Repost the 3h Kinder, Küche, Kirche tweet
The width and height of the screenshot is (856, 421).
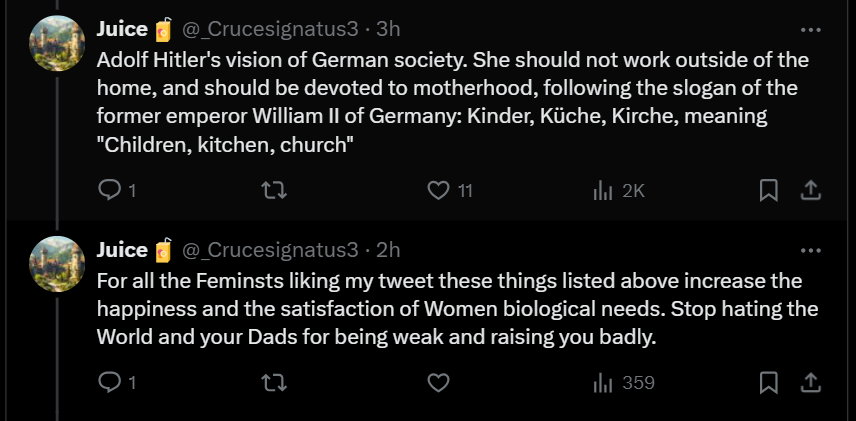pyautogui.click(x=274, y=191)
